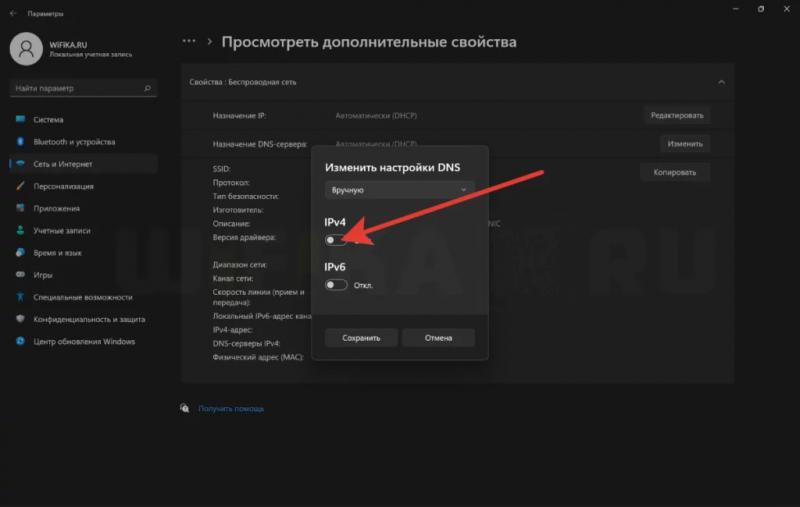Image resolution: width=800 pixels, height=507 pixels.
Task: Click the DNS-серверы IPv4: label
Action: (x=246, y=344)
